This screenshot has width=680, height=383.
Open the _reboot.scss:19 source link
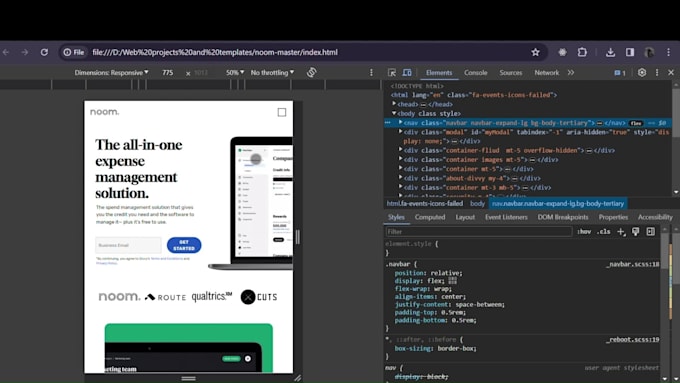tap(633, 340)
